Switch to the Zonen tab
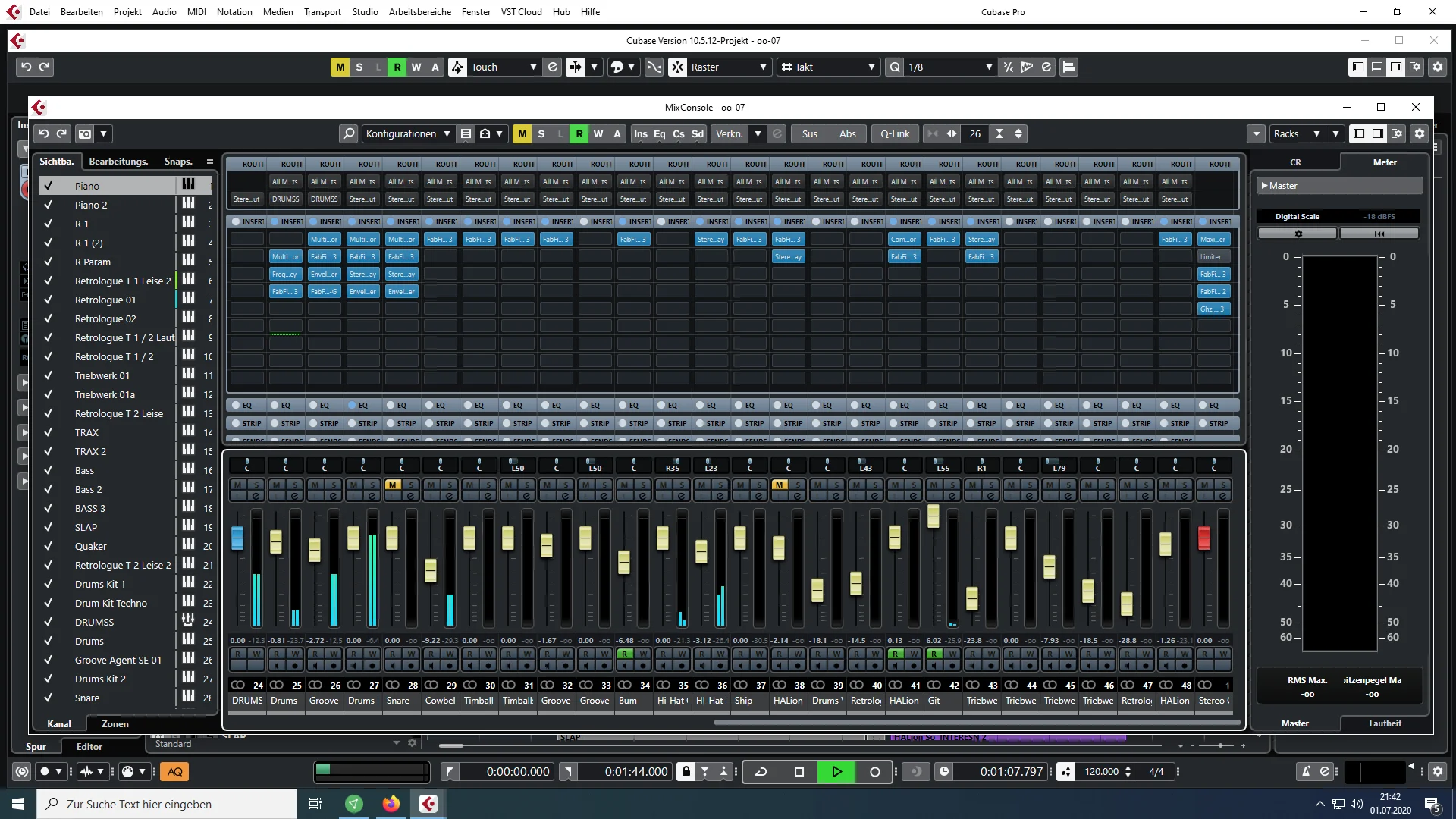The width and height of the screenshot is (1456, 819). click(115, 723)
